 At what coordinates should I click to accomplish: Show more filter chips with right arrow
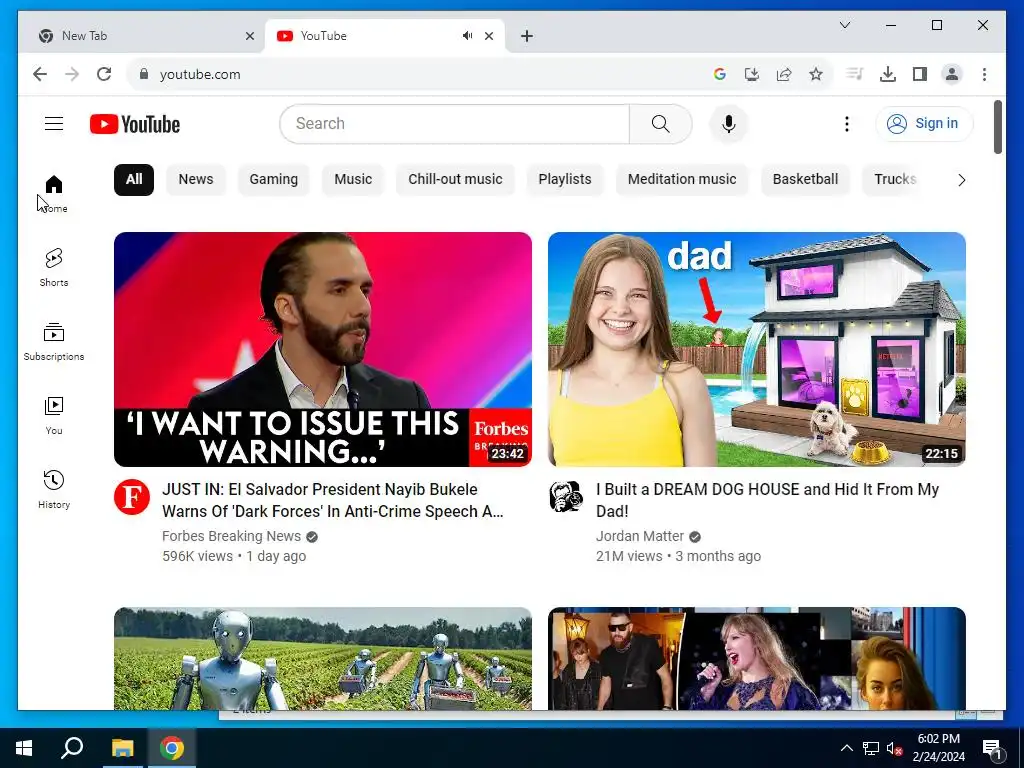point(961,180)
